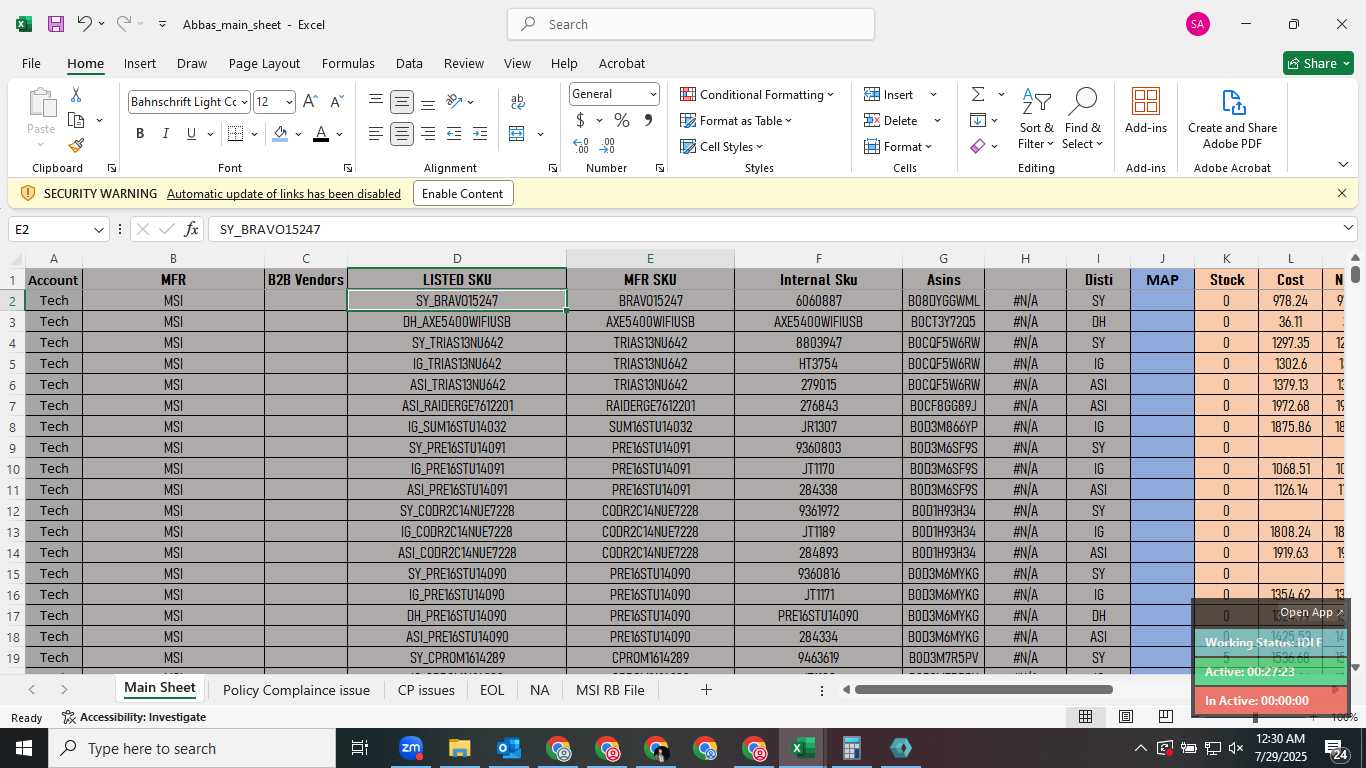Set Top Align
This screenshot has width=1366, height=768.
tap(376, 102)
